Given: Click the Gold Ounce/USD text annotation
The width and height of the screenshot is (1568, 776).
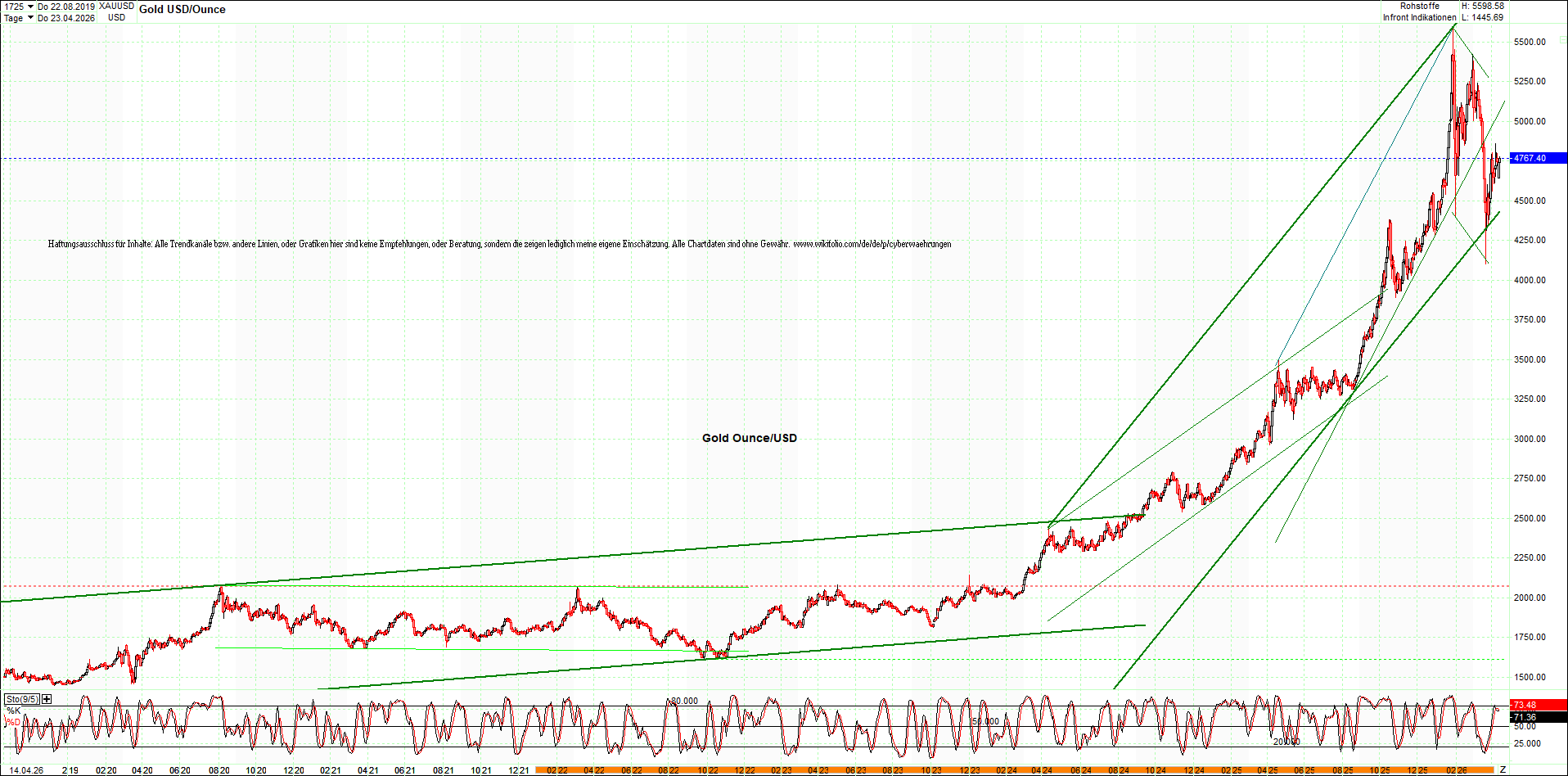Looking at the screenshot, I should click(x=749, y=438).
